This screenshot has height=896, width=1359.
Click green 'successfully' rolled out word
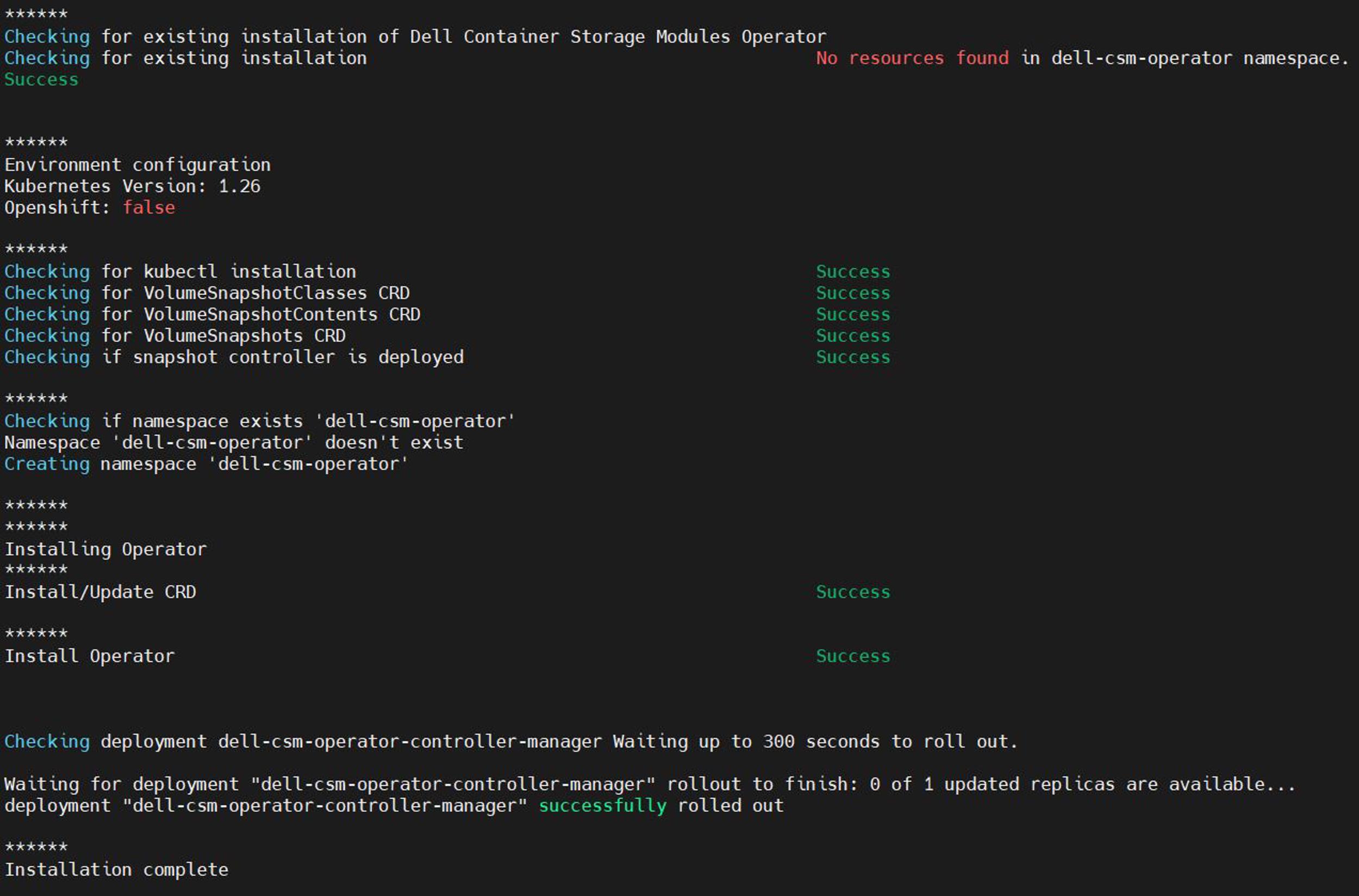(x=602, y=806)
